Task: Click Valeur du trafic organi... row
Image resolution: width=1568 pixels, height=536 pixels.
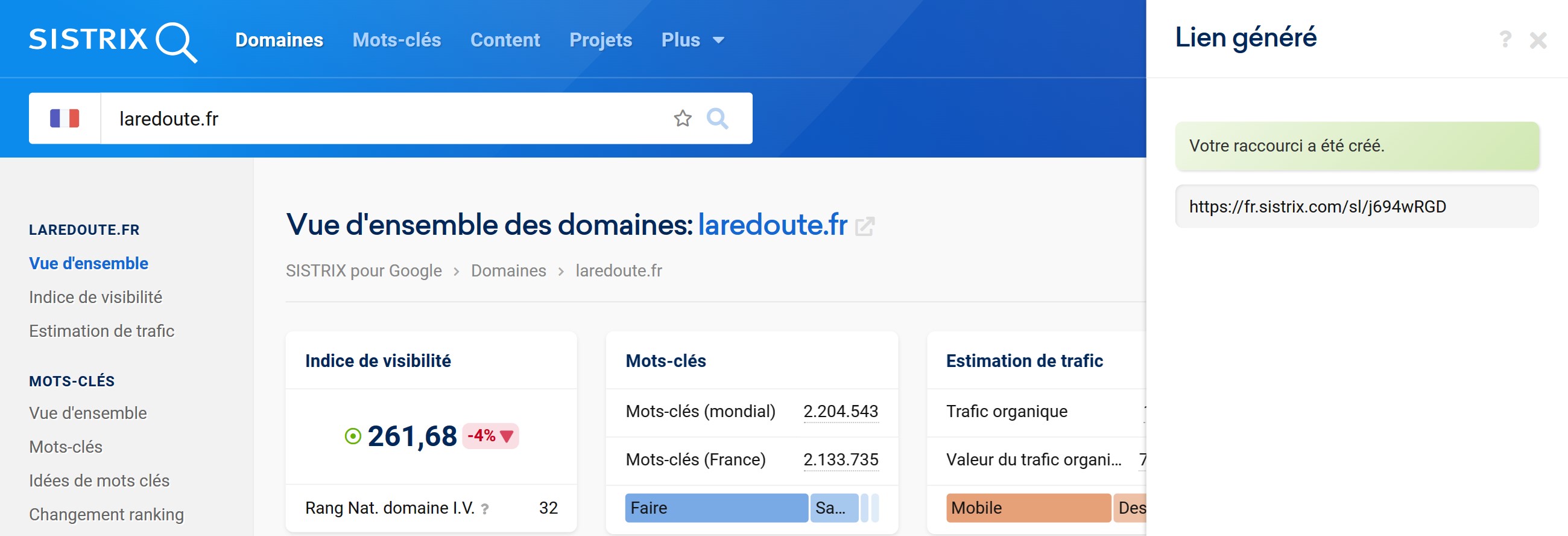Action: coord(1037,461)
